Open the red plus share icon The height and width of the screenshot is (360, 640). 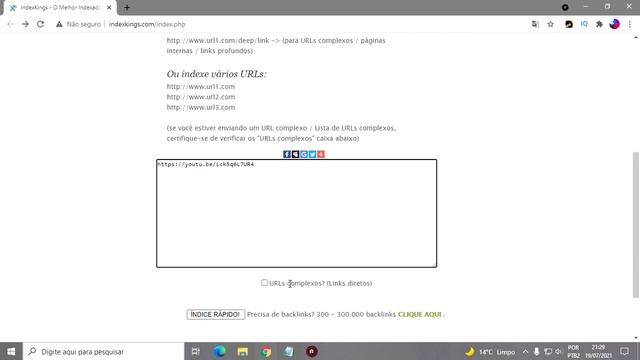click(321, 154)
